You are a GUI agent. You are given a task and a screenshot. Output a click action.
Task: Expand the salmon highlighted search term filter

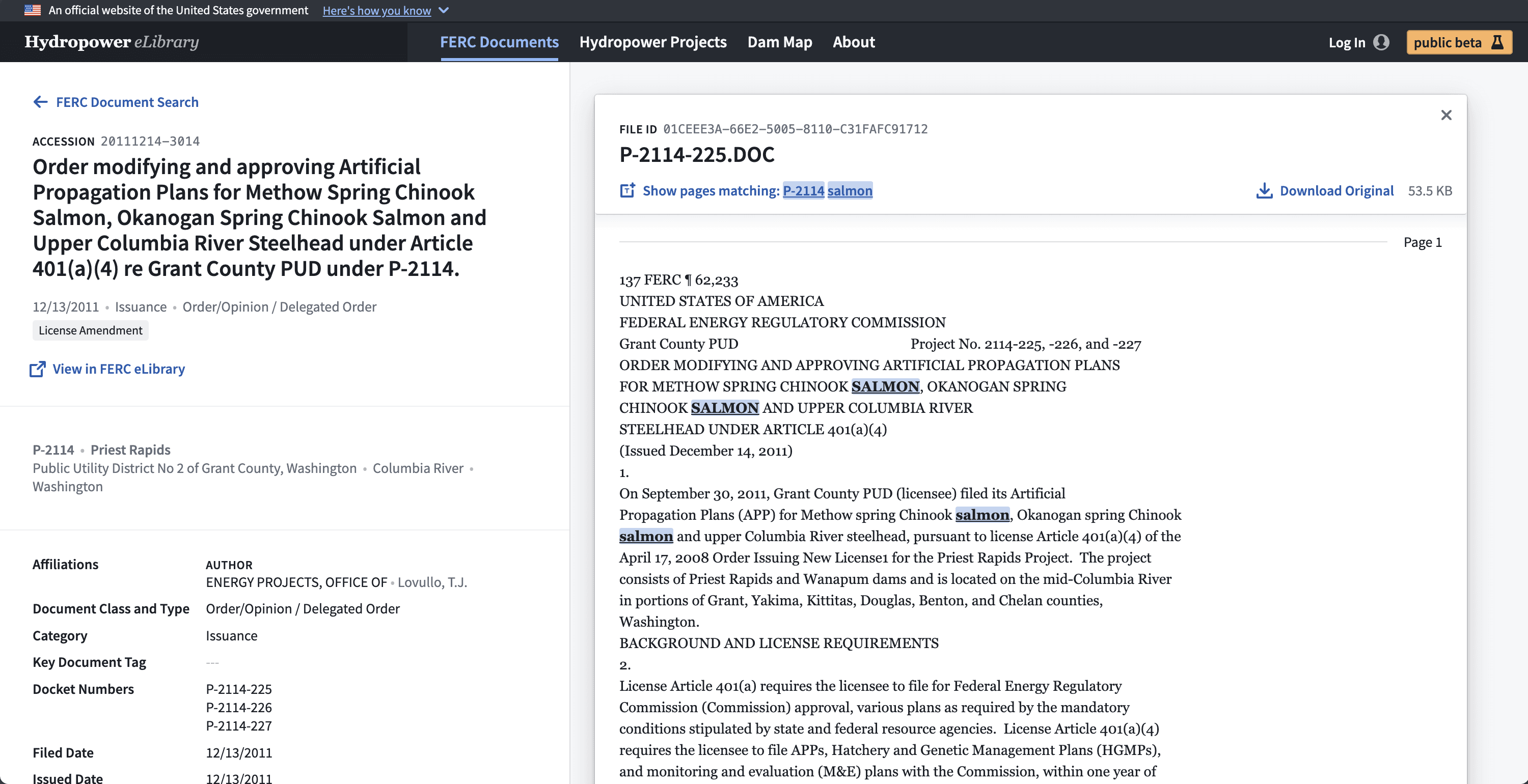point(850,190)
